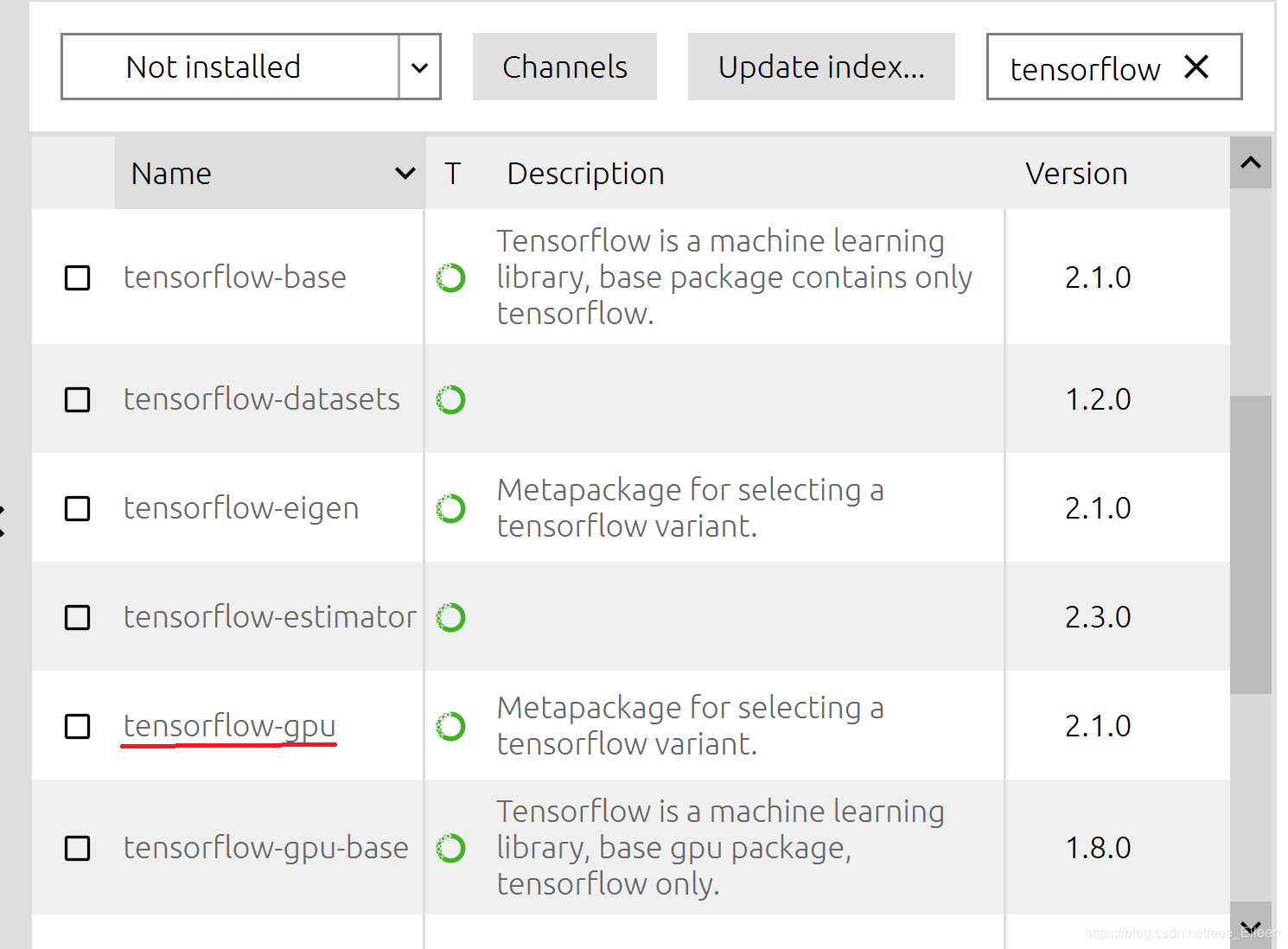1288x949 pixels.
Task: Click the tensorflow search field
Action: (1114, 67)
